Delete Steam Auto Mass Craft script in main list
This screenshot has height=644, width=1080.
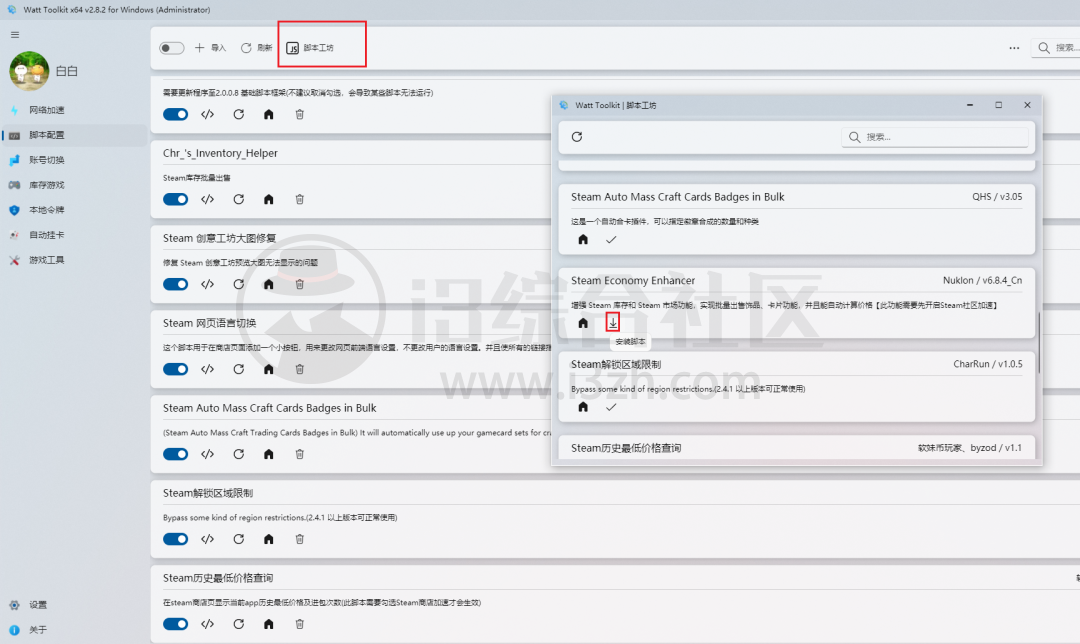tap(300, 454)
